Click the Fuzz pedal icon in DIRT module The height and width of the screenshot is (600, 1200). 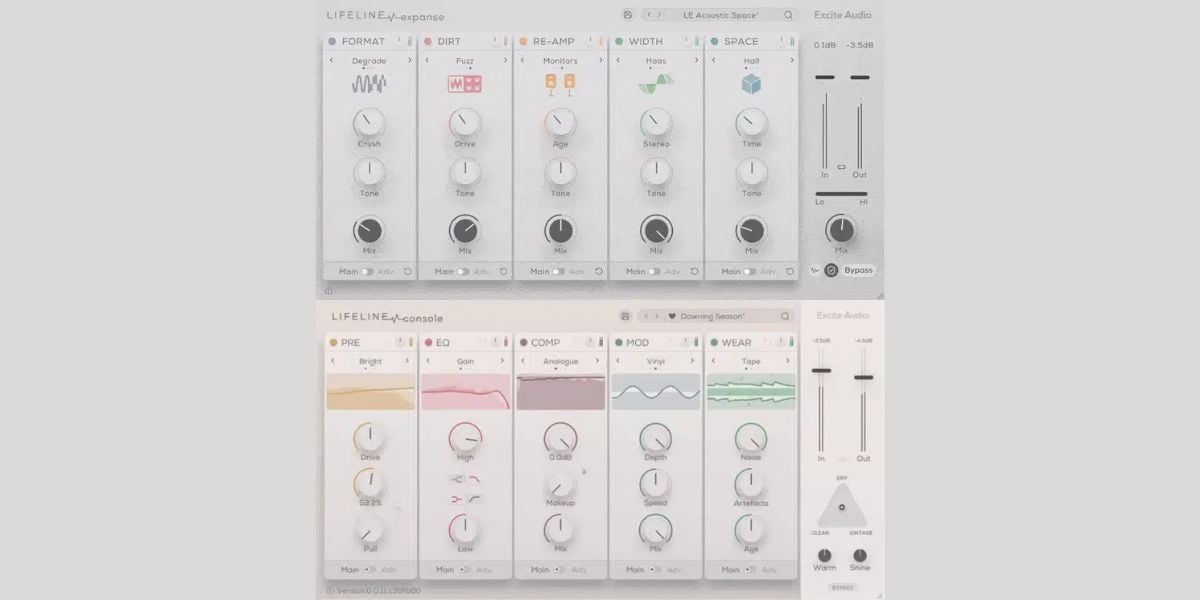tap(465, 84)
